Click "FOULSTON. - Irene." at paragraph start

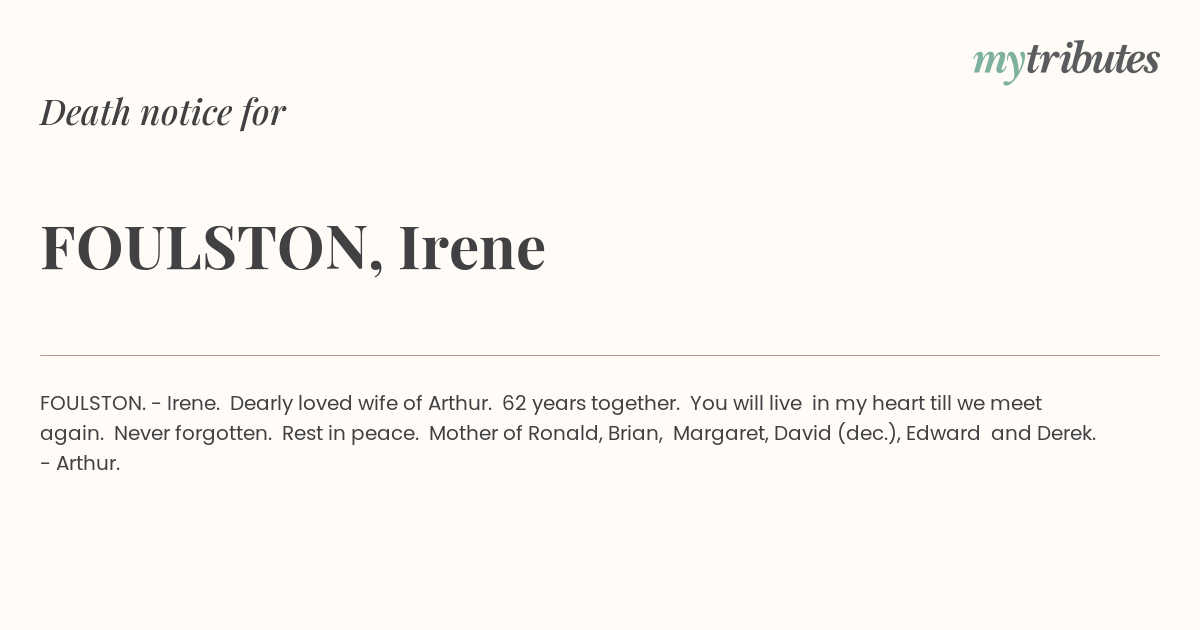pos(130,403)
